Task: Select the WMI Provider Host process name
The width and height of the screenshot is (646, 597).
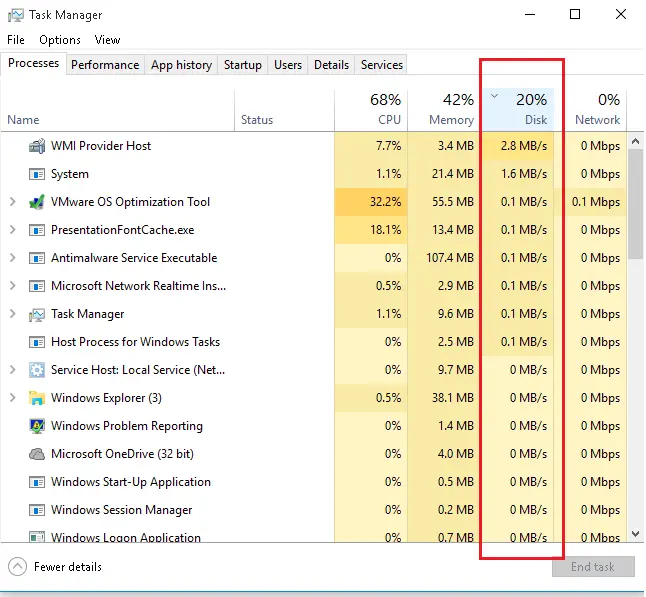Action: point(101,146)
